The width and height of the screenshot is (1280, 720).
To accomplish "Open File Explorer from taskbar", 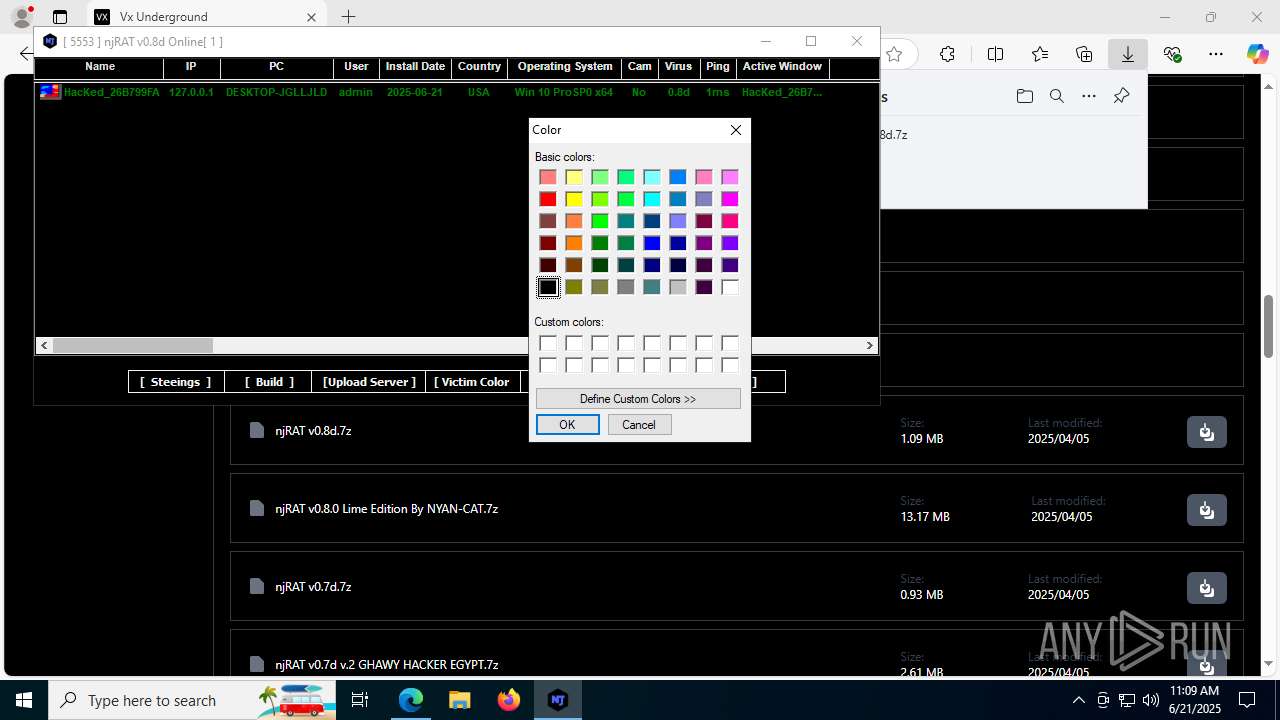I will pos(460,700).
